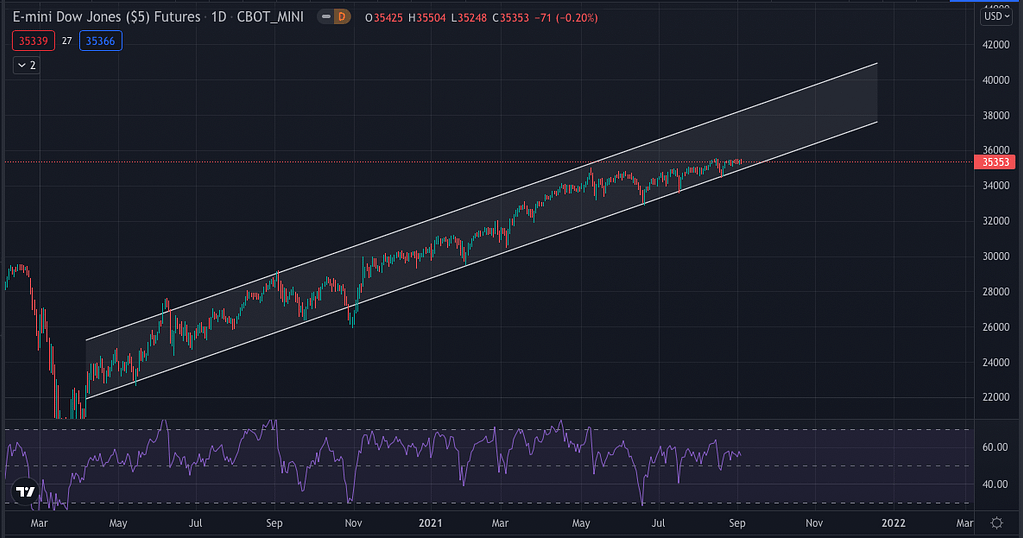Click the 40000 price axis label
This screenshot has width=1023, height=538.
(x=996, y=80)
